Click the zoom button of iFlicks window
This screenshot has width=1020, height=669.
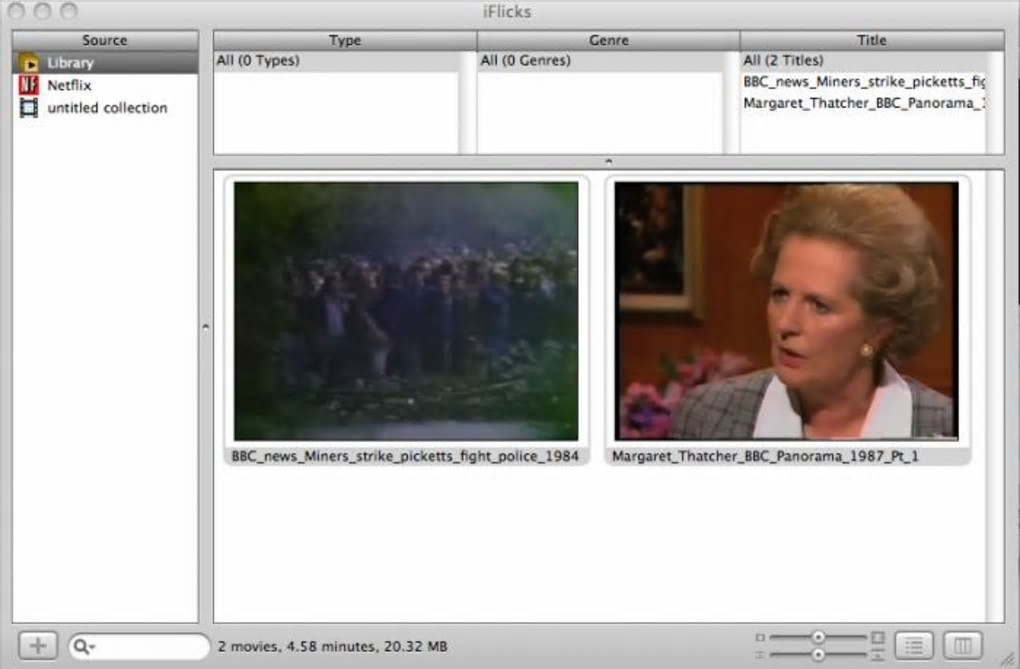[68, 11]
